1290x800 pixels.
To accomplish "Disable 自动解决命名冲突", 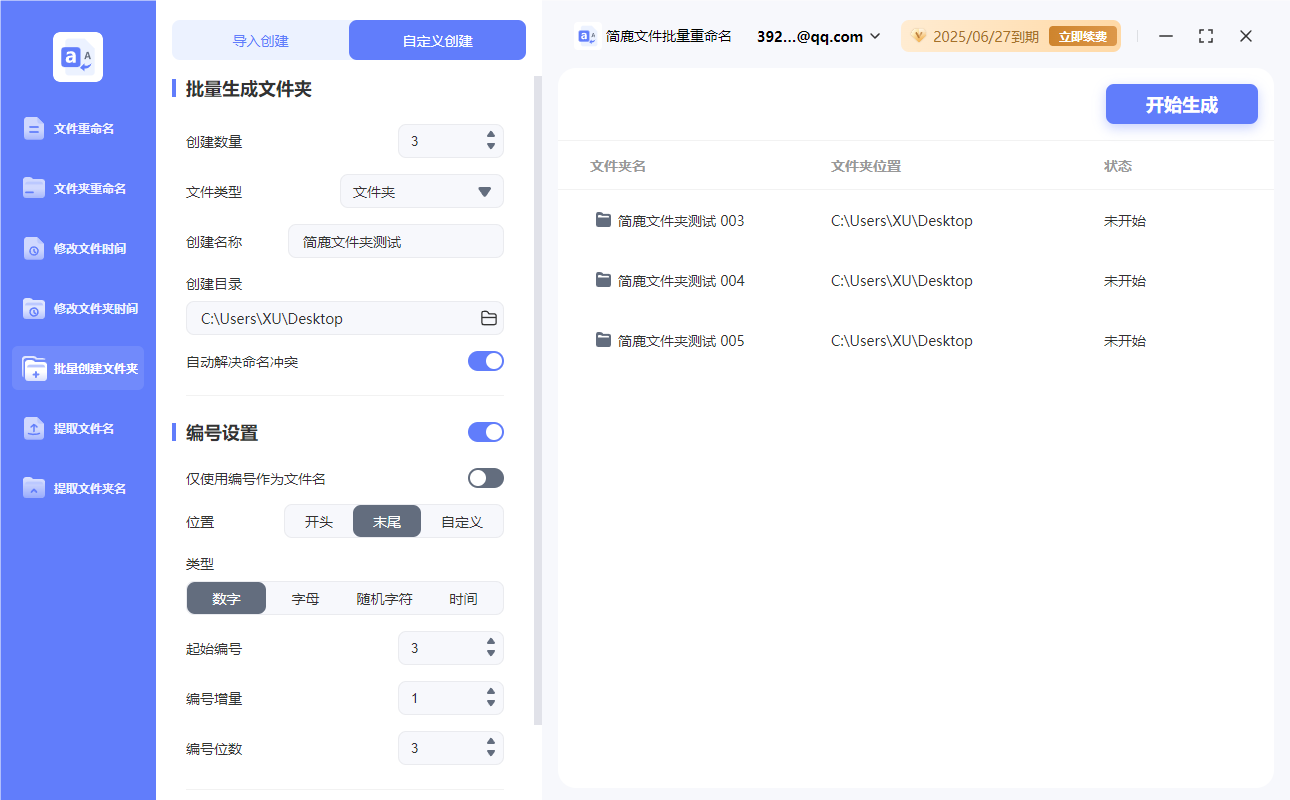I will (x=486, y=361).
